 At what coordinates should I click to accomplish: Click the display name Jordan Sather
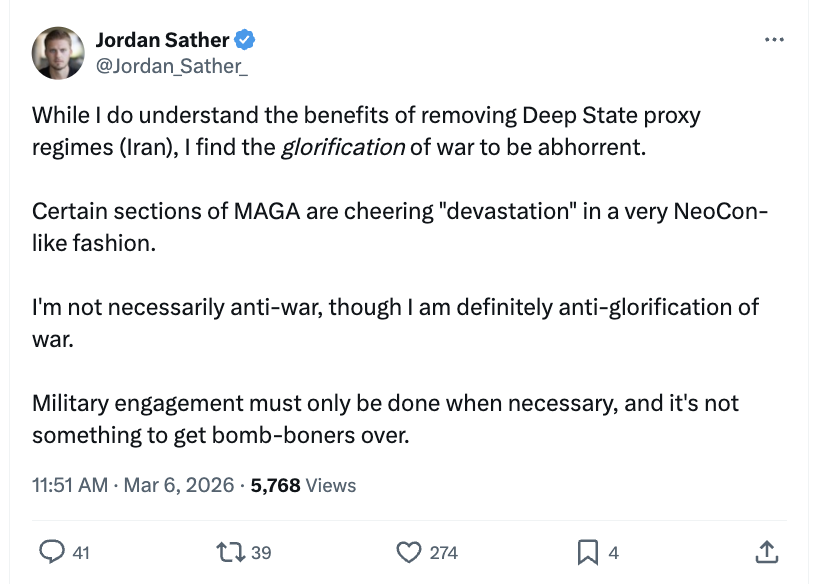[162, 41]
